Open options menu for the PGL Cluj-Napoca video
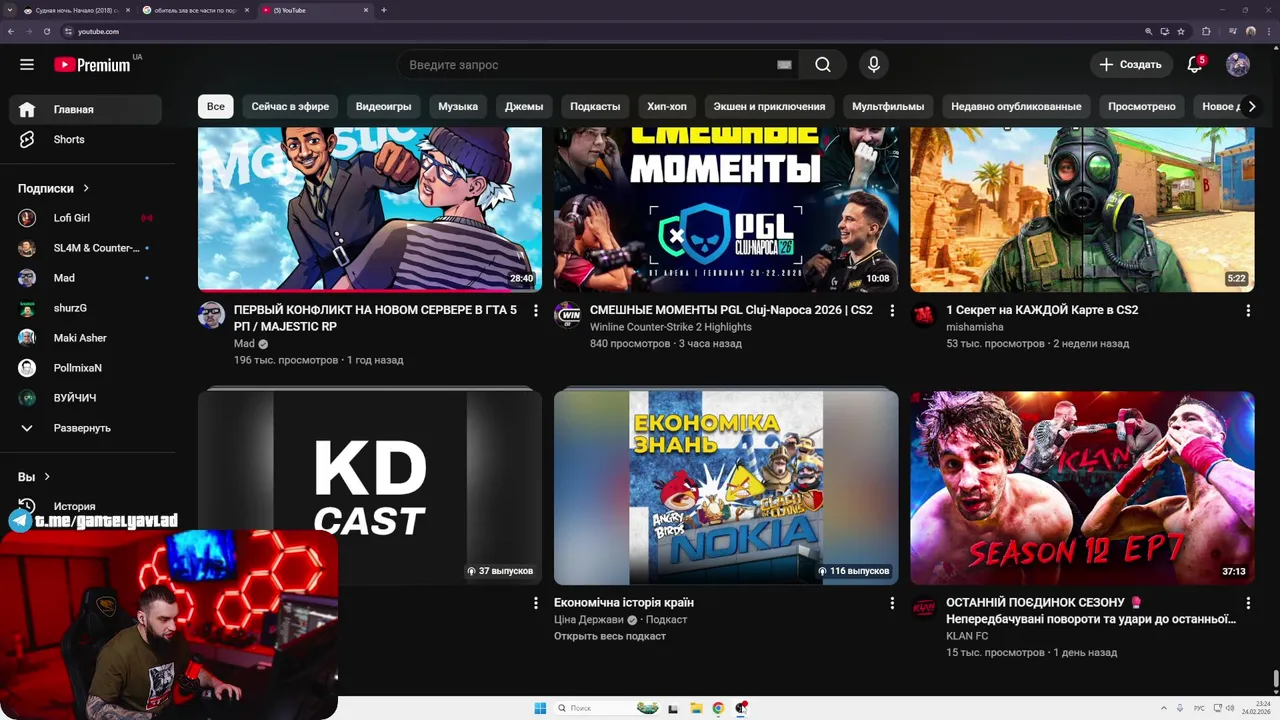1280x720 pixels. [892, 311]
